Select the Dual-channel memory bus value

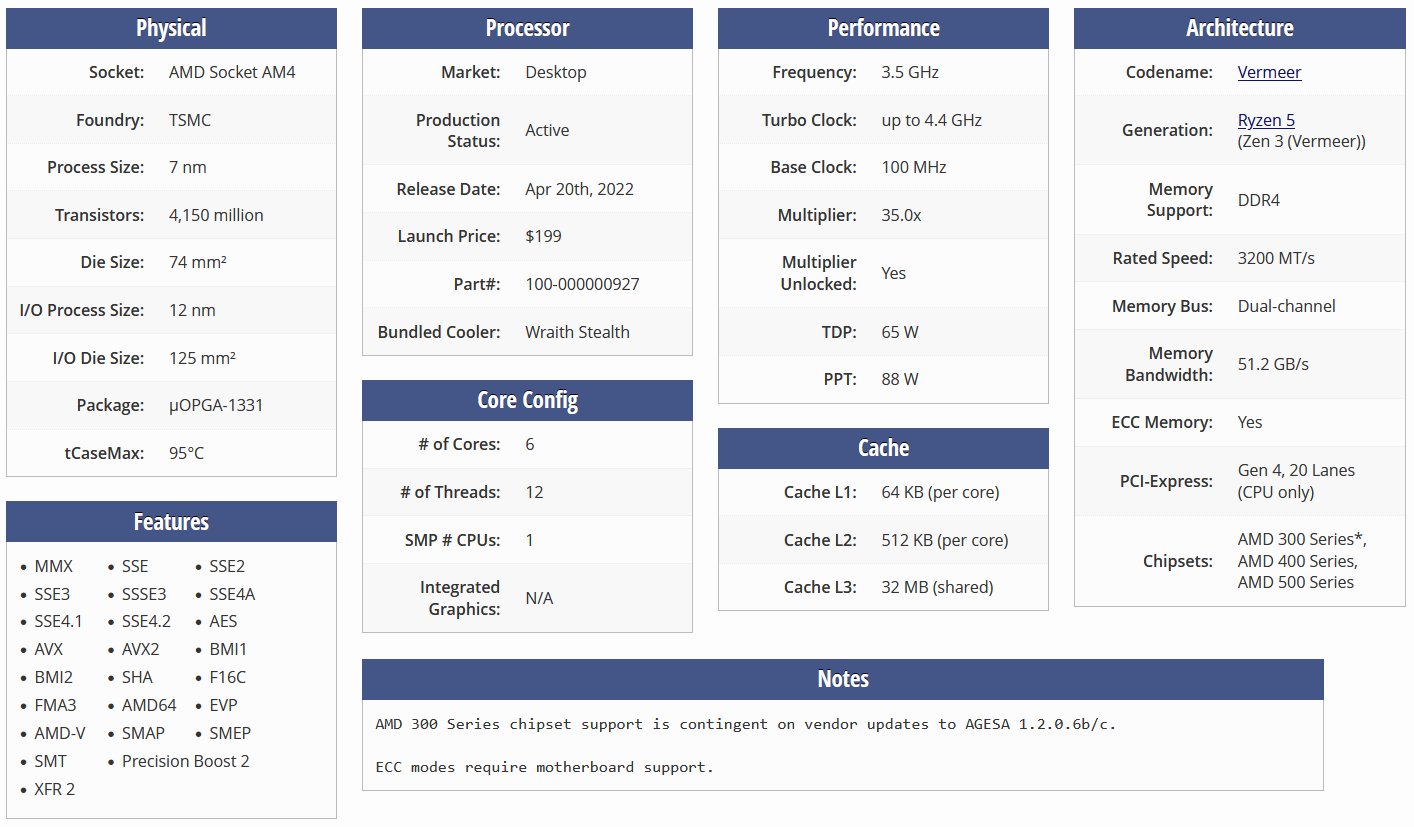tap(1286, 306)
